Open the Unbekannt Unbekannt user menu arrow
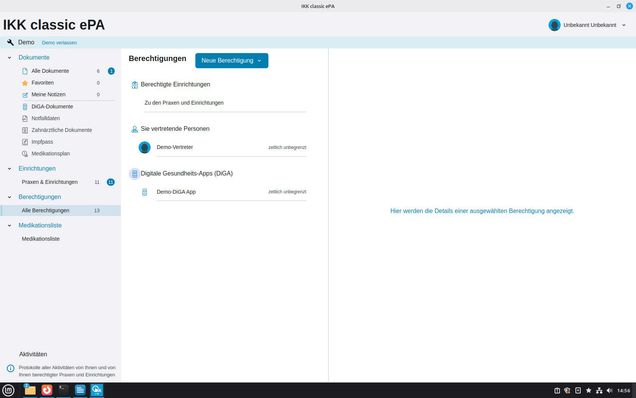This screenshot has height=398, width=636. [624, 25]
